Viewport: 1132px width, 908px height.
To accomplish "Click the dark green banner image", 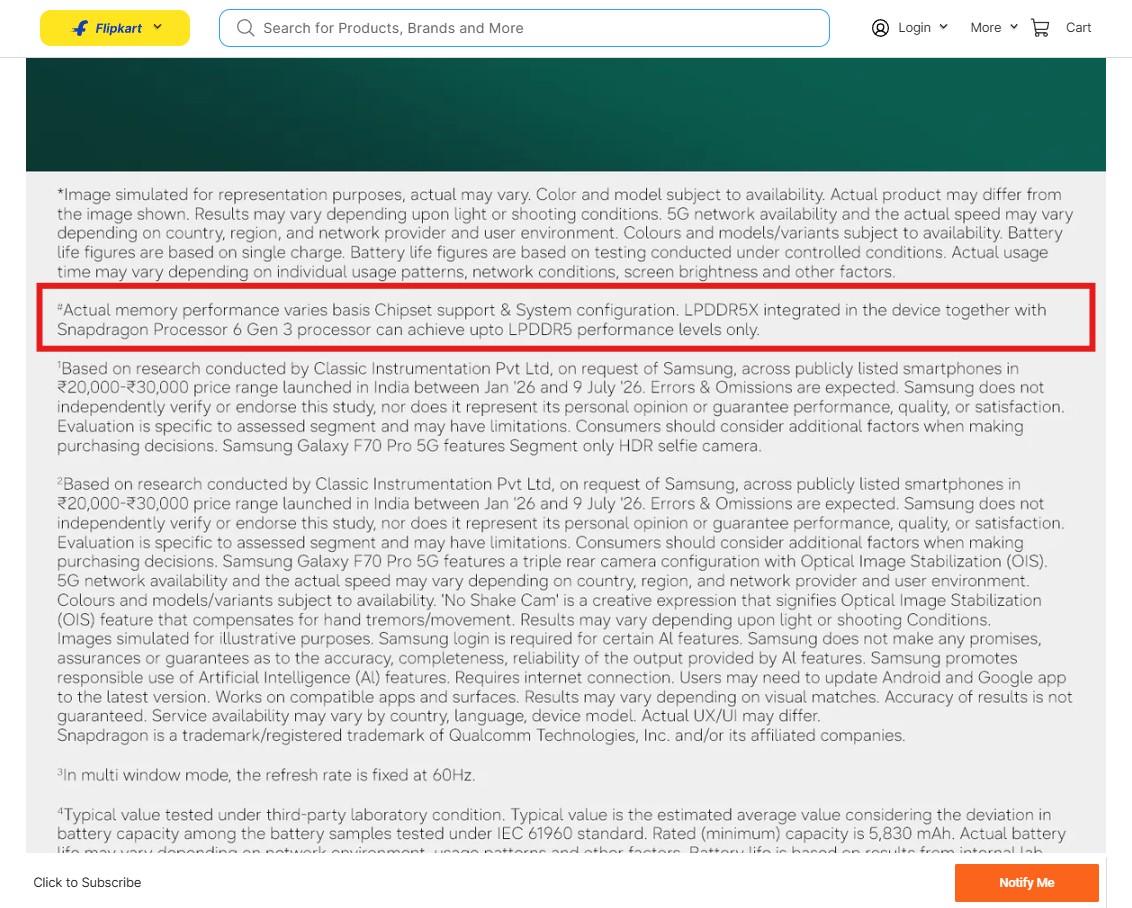I will pyautogui.click(x=566, y=115).
